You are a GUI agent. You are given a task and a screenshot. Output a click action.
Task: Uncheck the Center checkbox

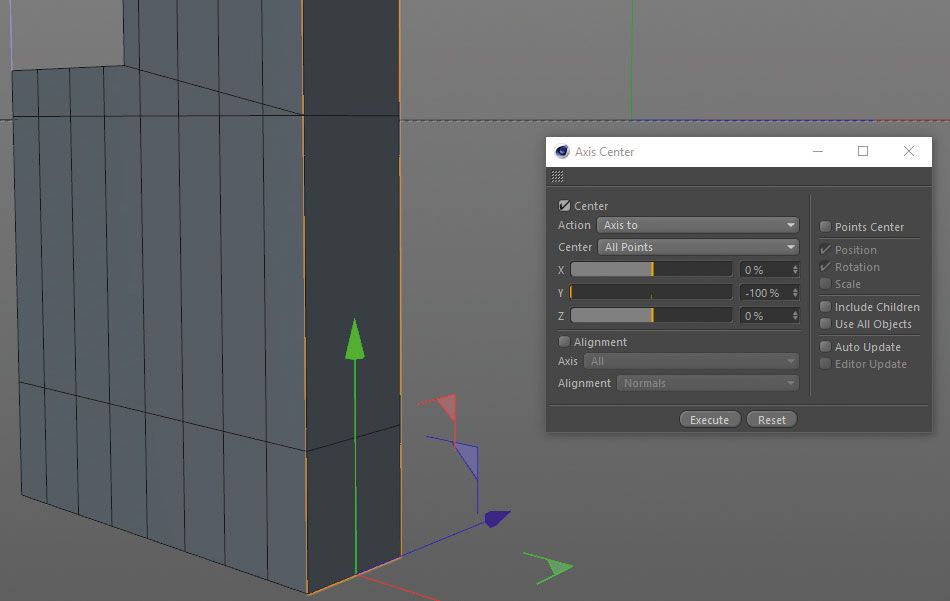(565, 205)
